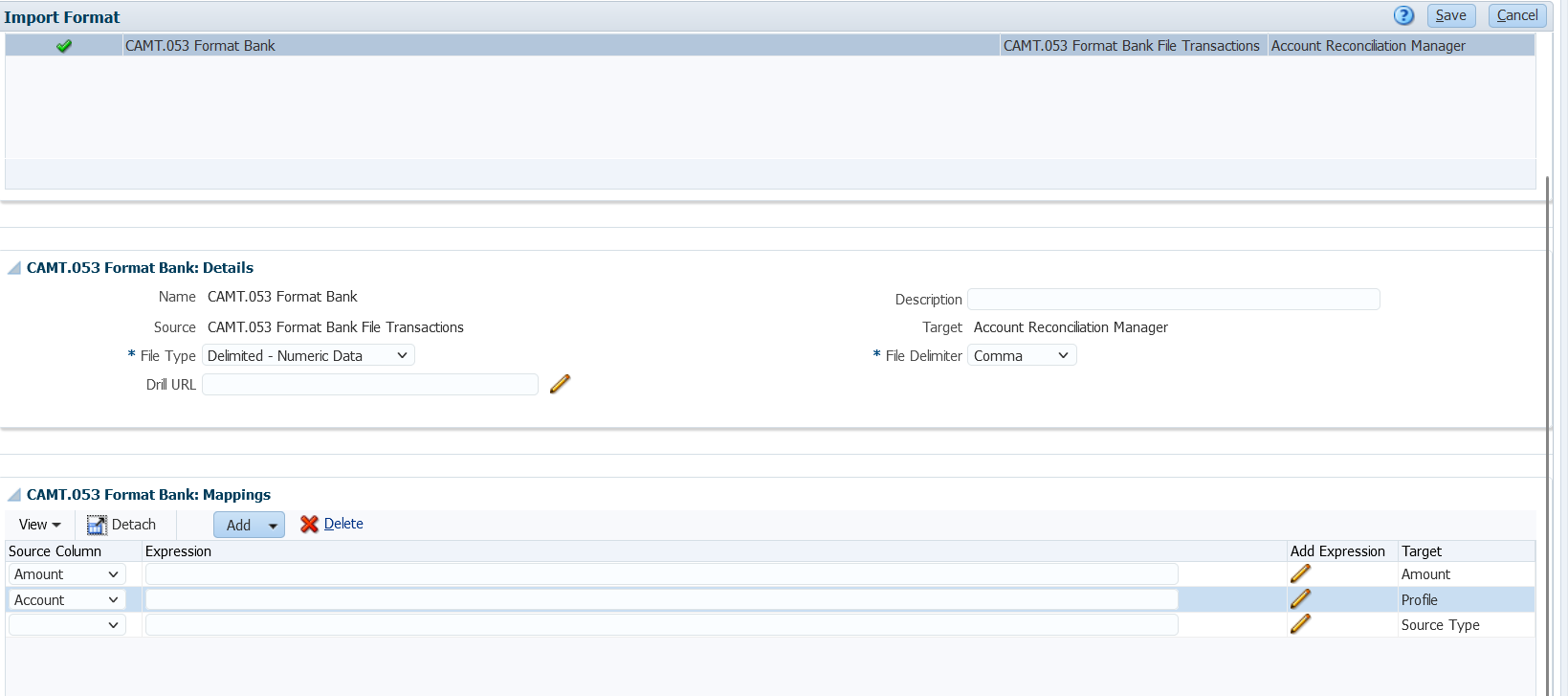Click the third row expression field
The image size is (1568, 696).
pyautogui.click(x=661, y=625)
